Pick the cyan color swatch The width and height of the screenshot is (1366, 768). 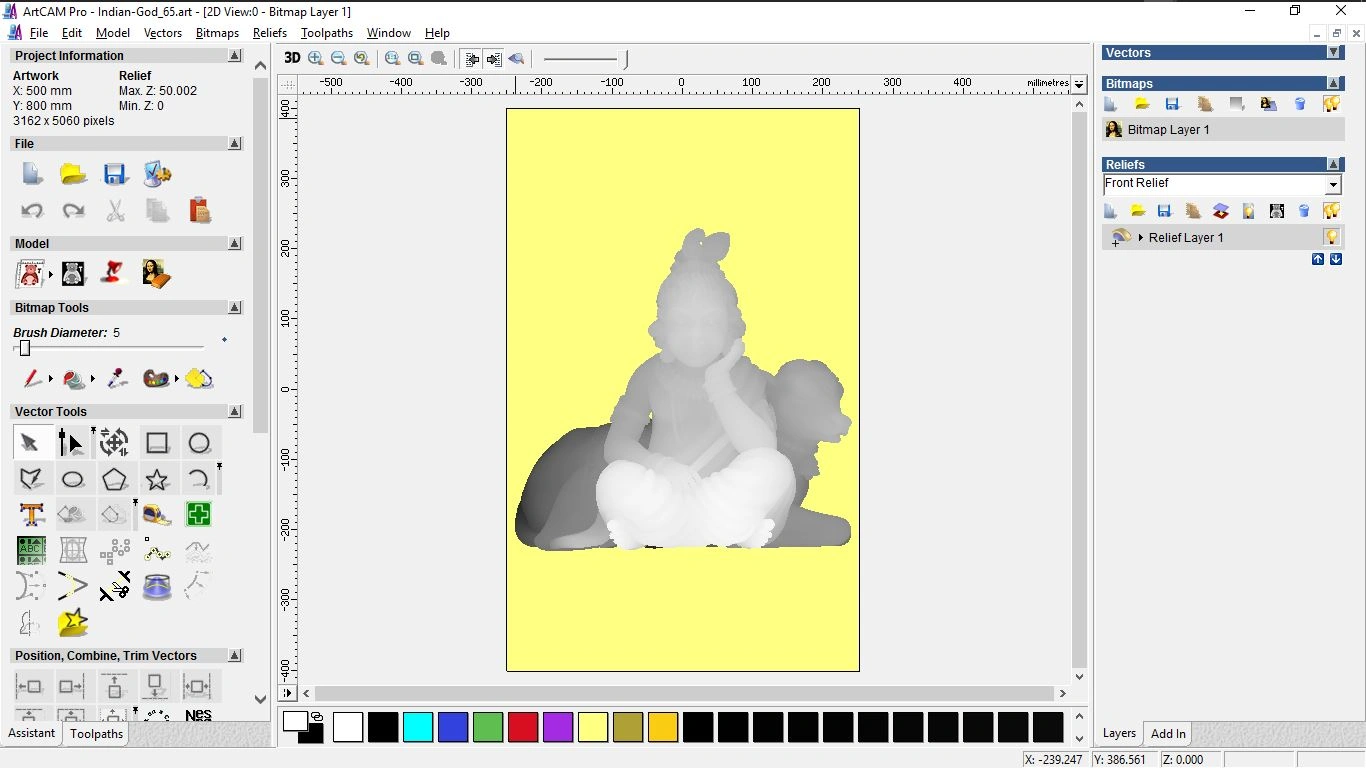418,727
